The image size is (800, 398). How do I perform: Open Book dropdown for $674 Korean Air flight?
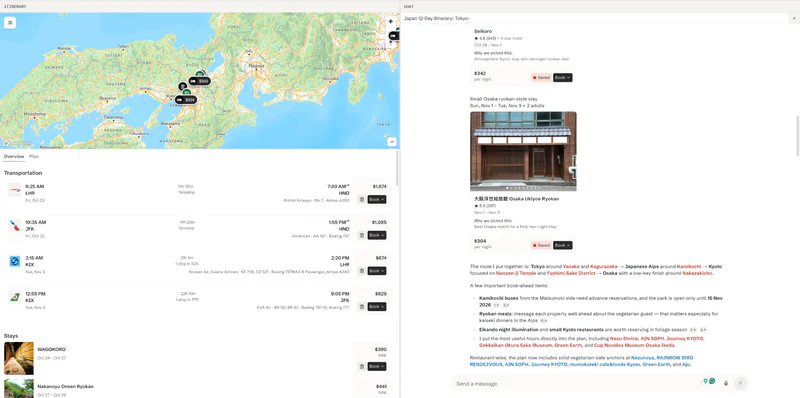[377, 271]
